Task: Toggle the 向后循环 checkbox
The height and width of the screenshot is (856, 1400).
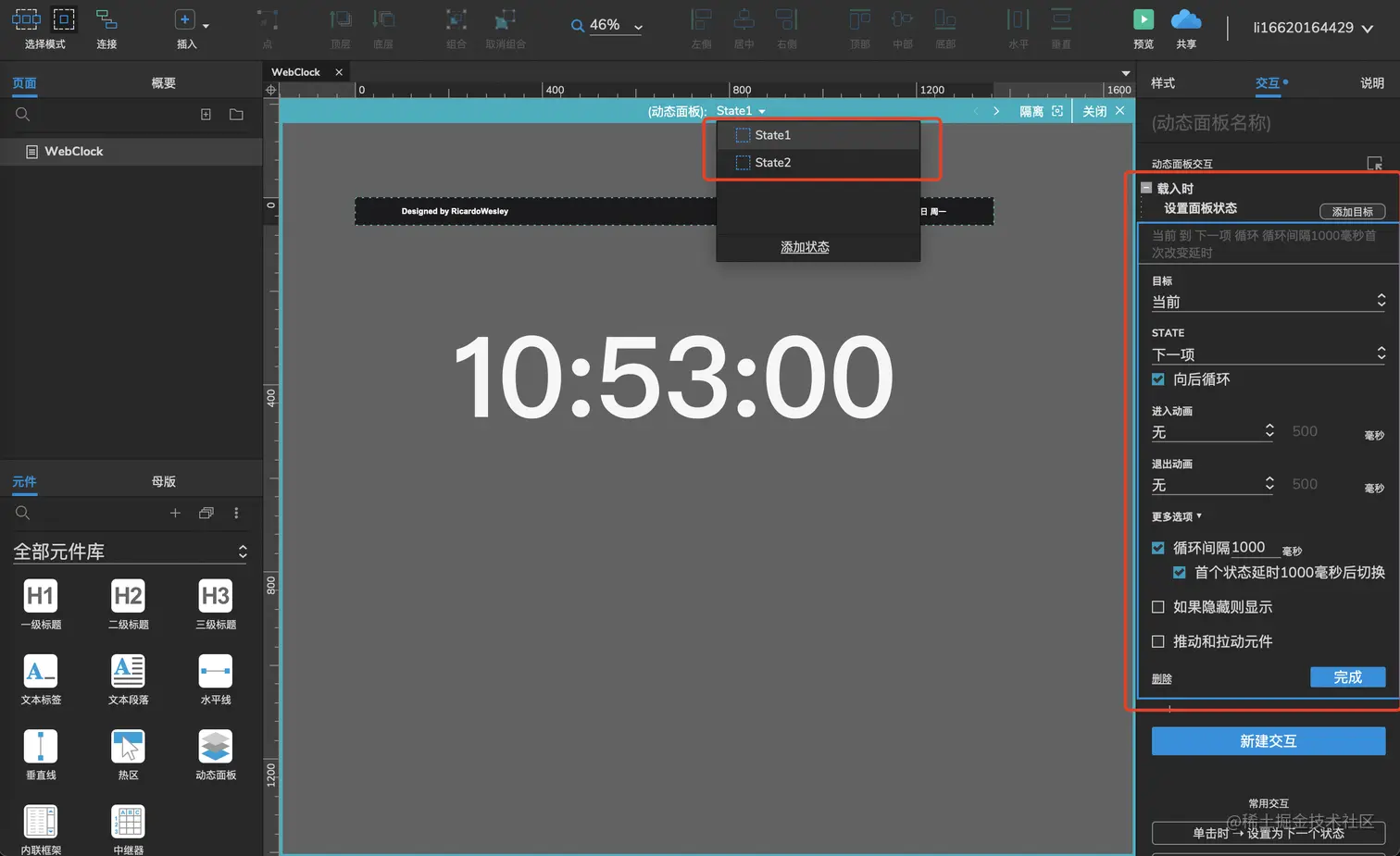Action: click(x=1157, y=379)
